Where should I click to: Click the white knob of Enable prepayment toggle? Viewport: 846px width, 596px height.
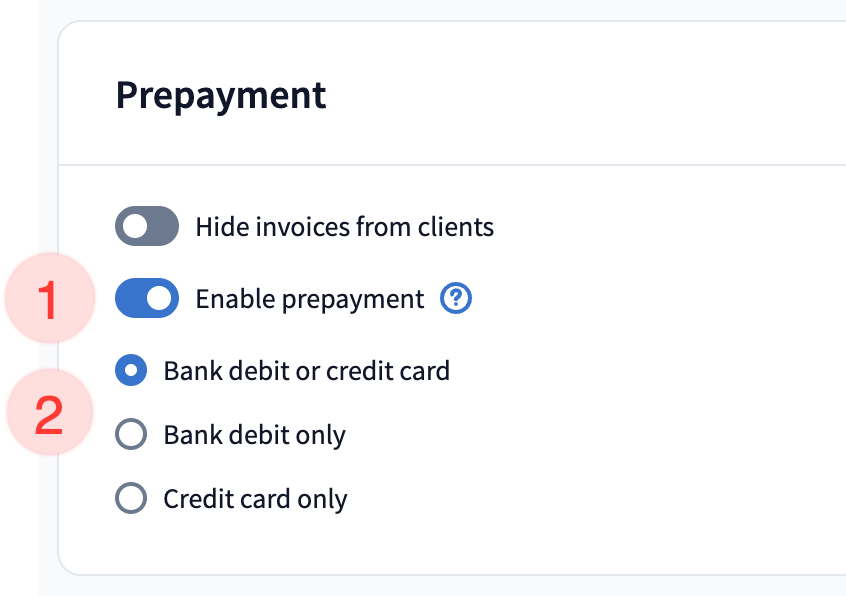coord(160,299)
